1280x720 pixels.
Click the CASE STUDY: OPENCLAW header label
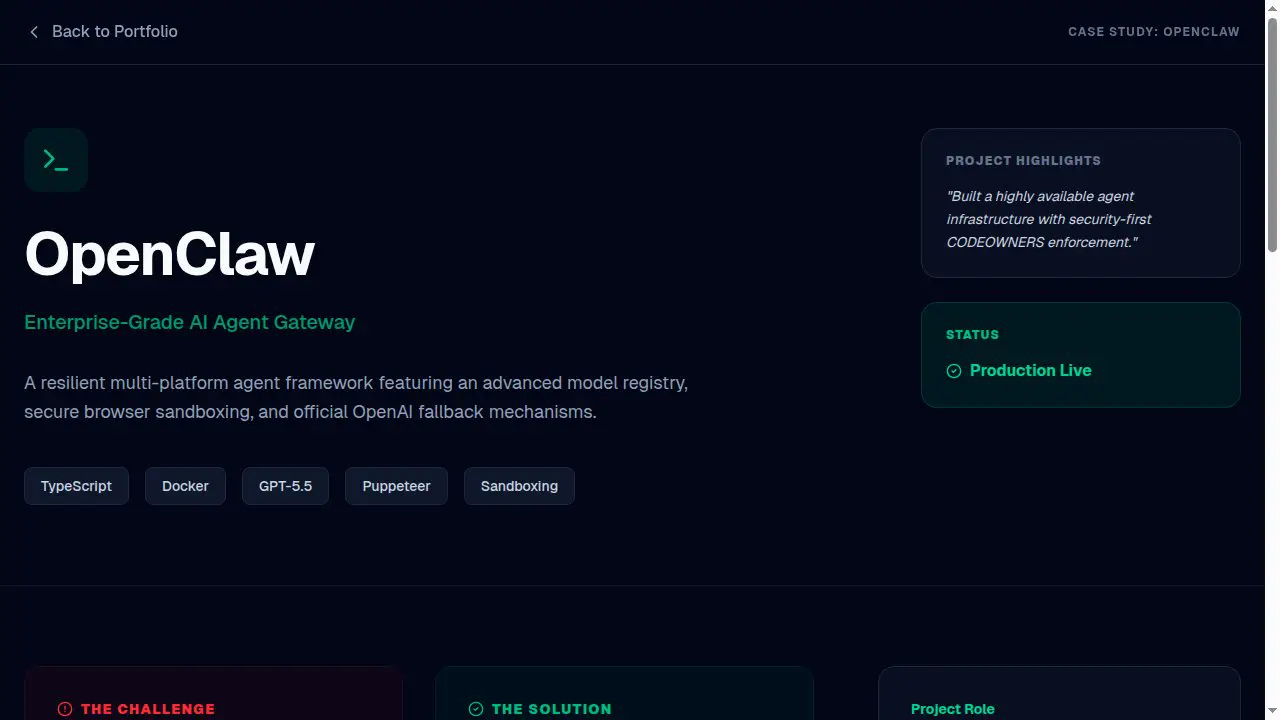tap(1153, 32)
